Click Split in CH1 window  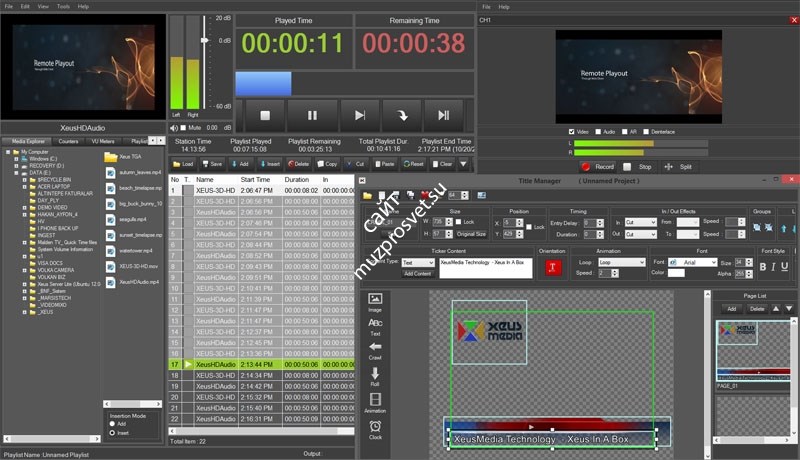point(678,167)
